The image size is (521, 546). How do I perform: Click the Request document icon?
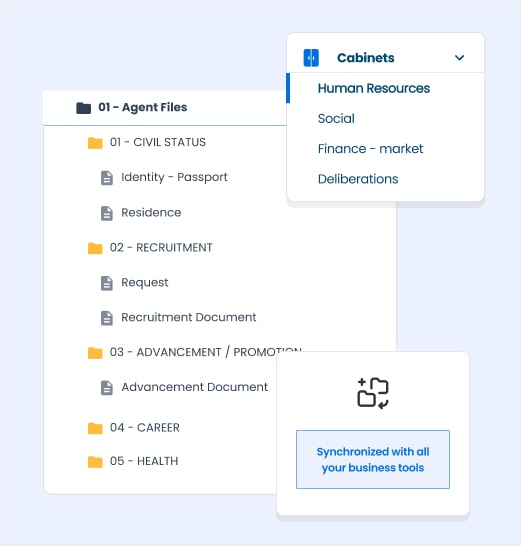tap(107, 283)
